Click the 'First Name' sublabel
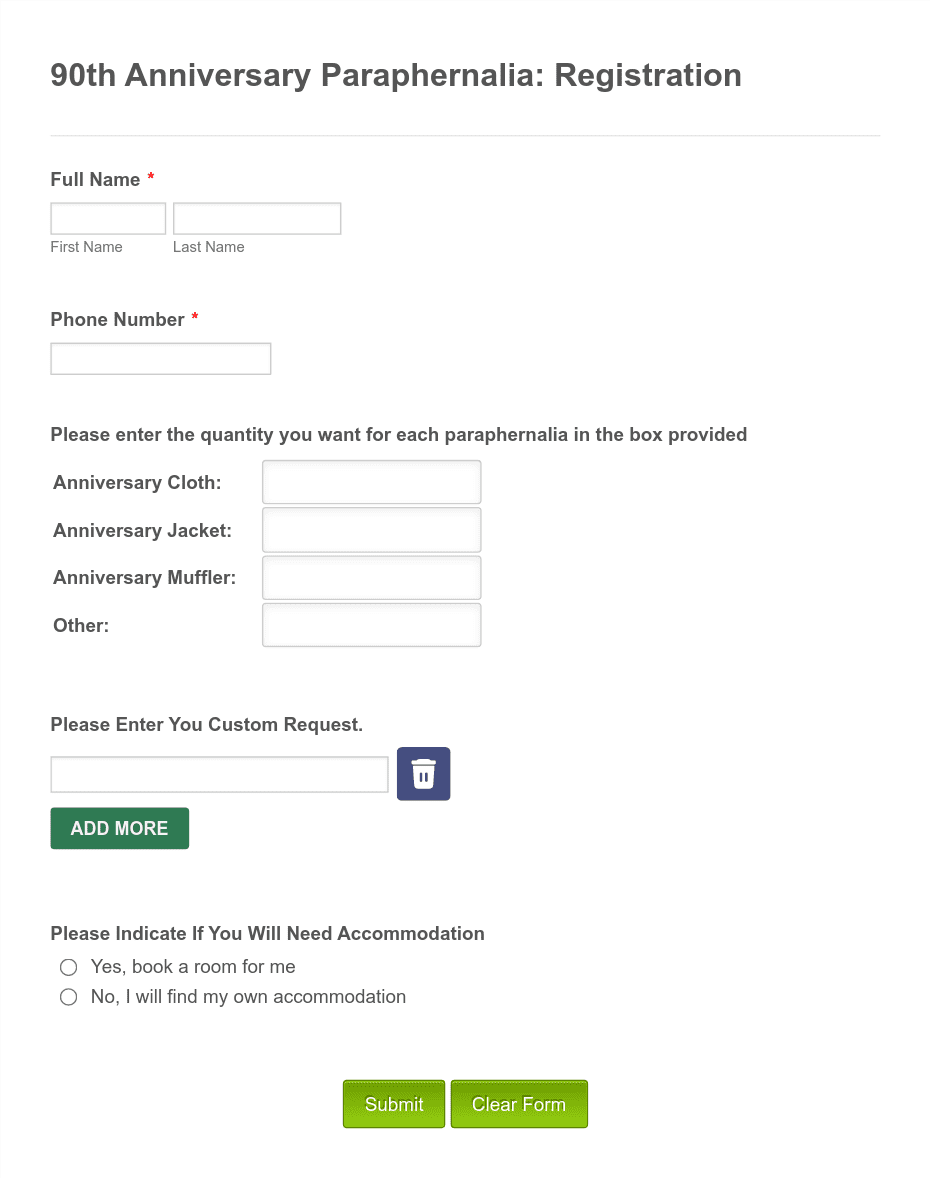This screenshot has width=930, height=1178. click(x=86, y=246)
